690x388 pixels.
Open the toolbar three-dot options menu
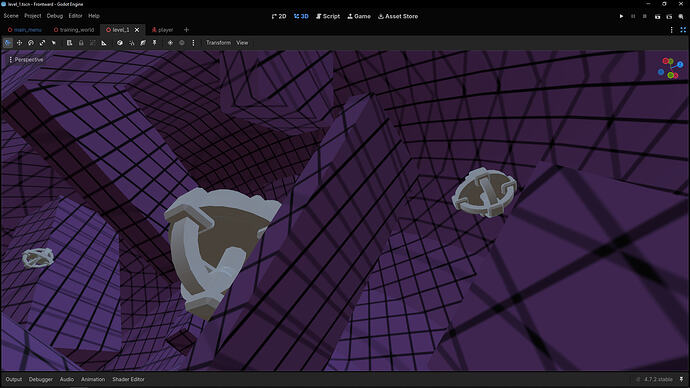[x=193, y=43]
